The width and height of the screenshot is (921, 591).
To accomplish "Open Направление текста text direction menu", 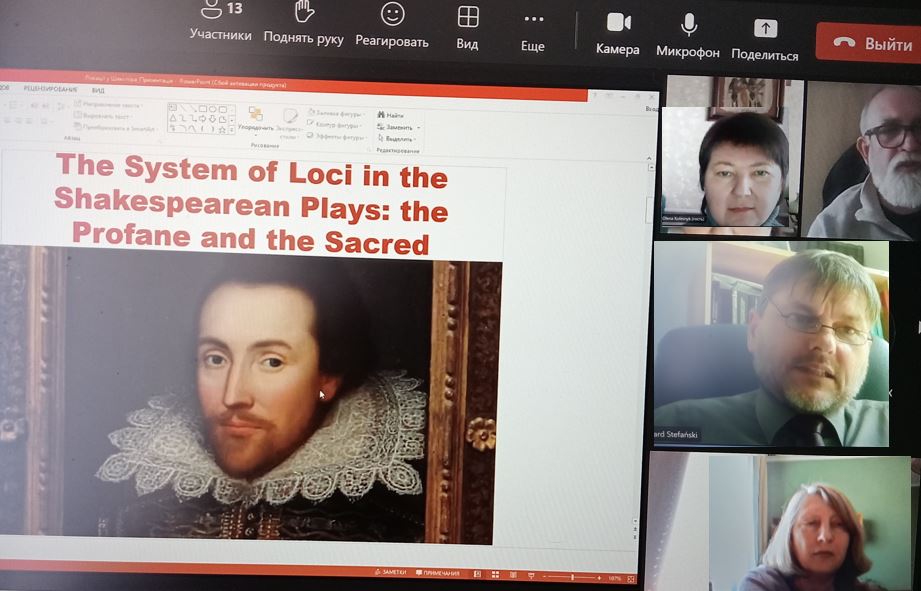I will click(109, 105).
